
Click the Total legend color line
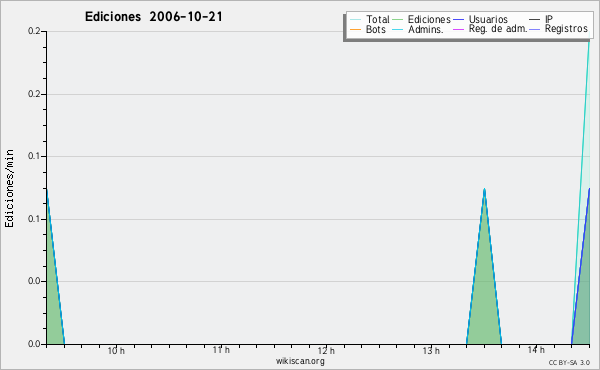pos(355,20)
